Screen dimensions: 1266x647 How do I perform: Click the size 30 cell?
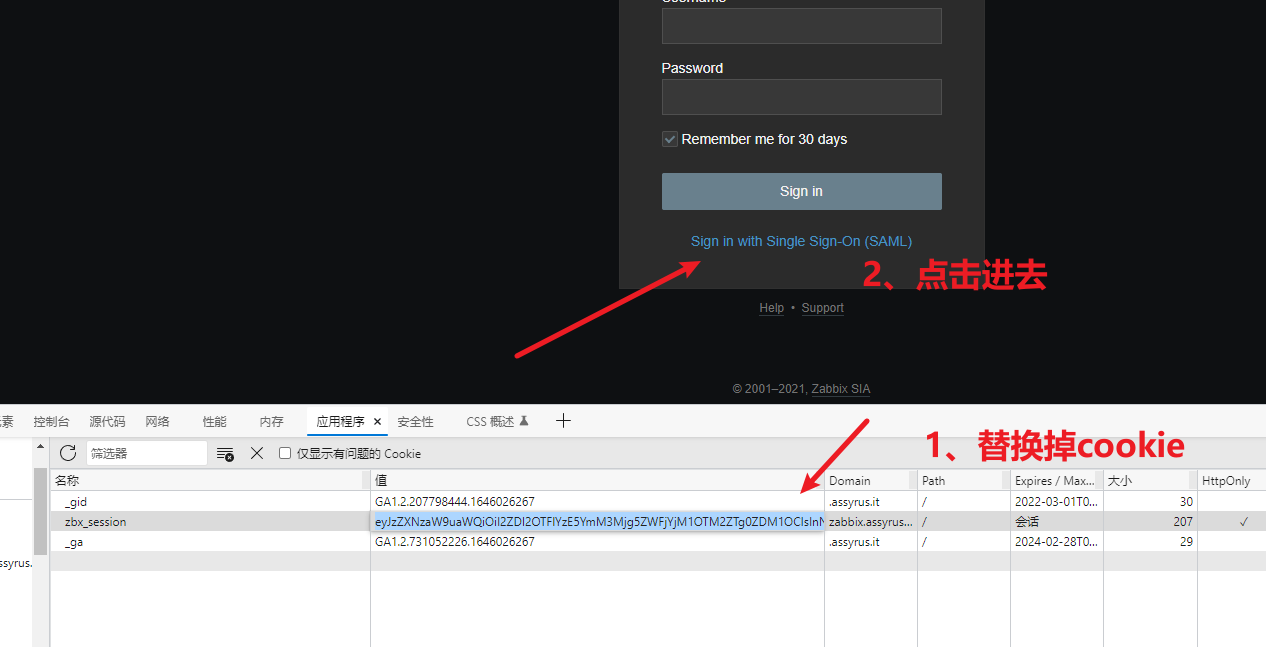coord(1150,502)
